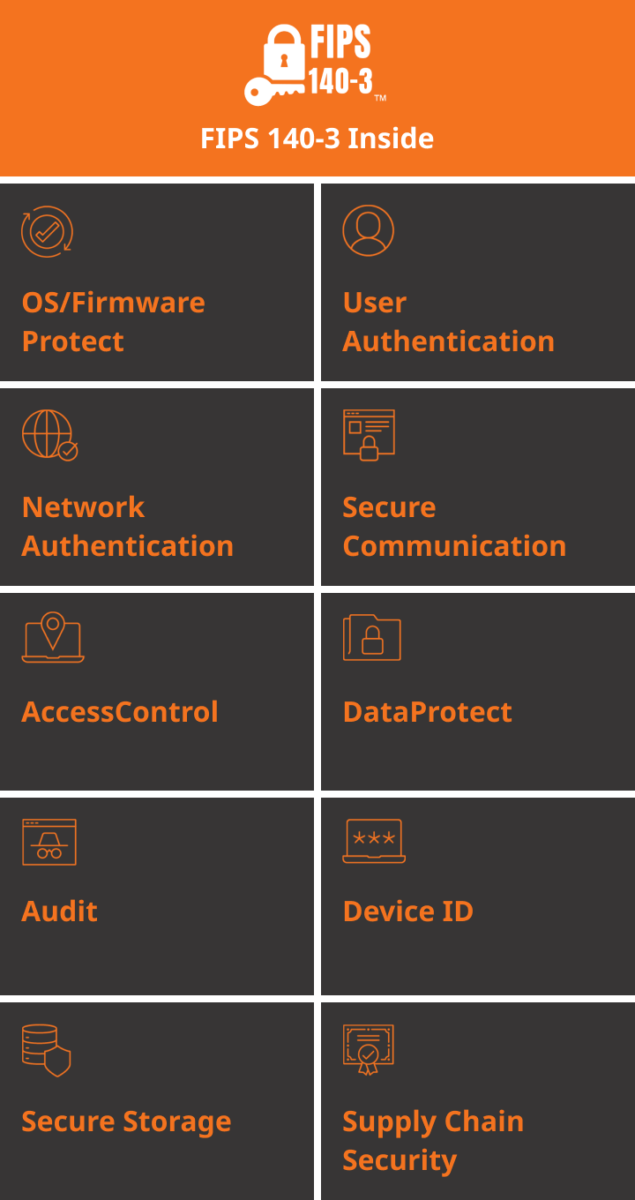Click the FIPS 140-3 Inside heading
The width and height of the screenshot is (635, 1200).
317,138
